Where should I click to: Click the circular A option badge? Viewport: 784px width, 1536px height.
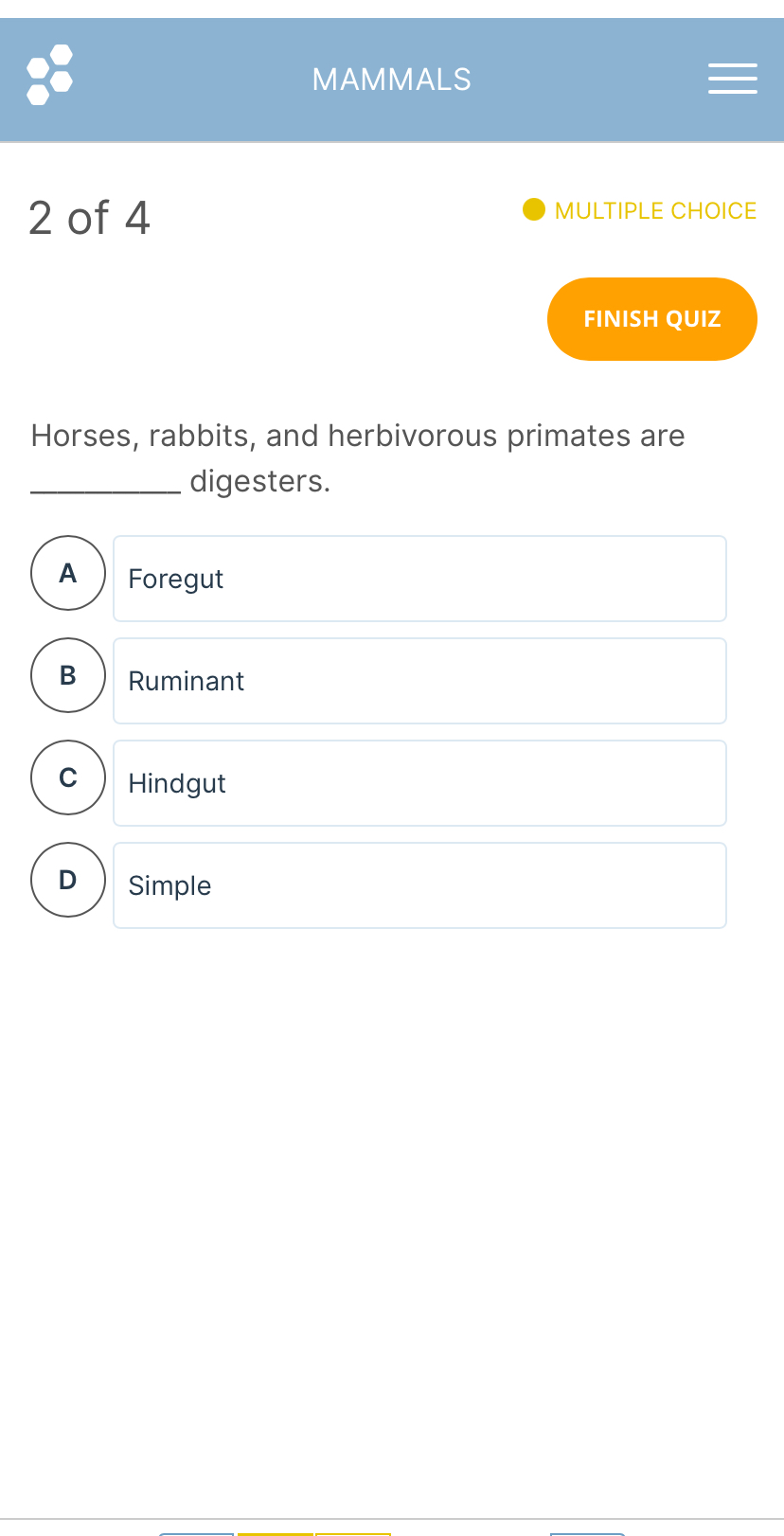(67, 573)
